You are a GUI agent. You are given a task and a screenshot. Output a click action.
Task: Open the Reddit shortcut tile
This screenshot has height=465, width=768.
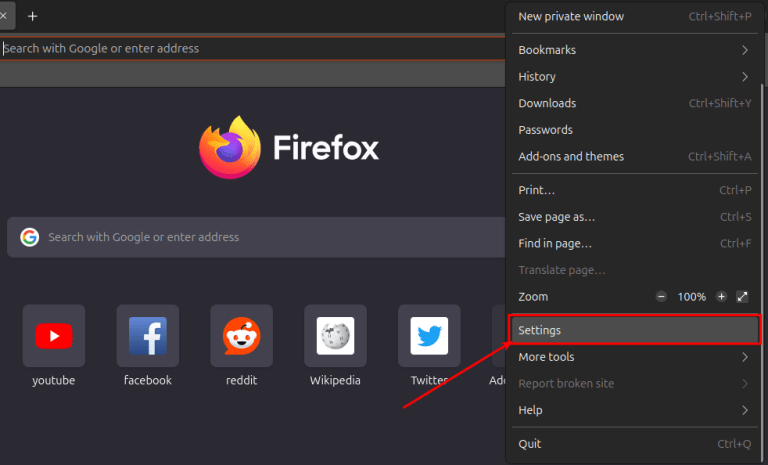pos(241,336)
